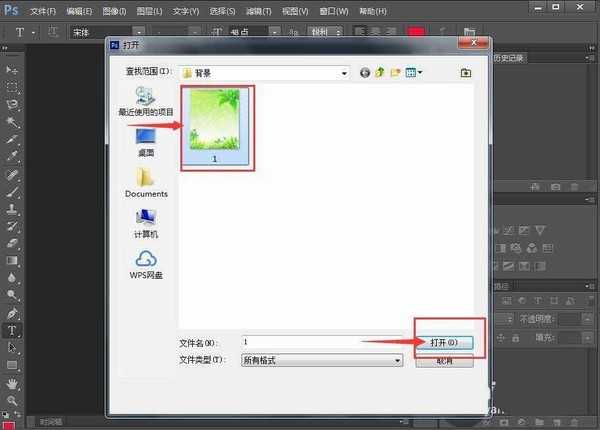The width and height of the screenshot is (600, 430).
Task: Open the 文件类型 format dropdown
Action: coord(397,360)
